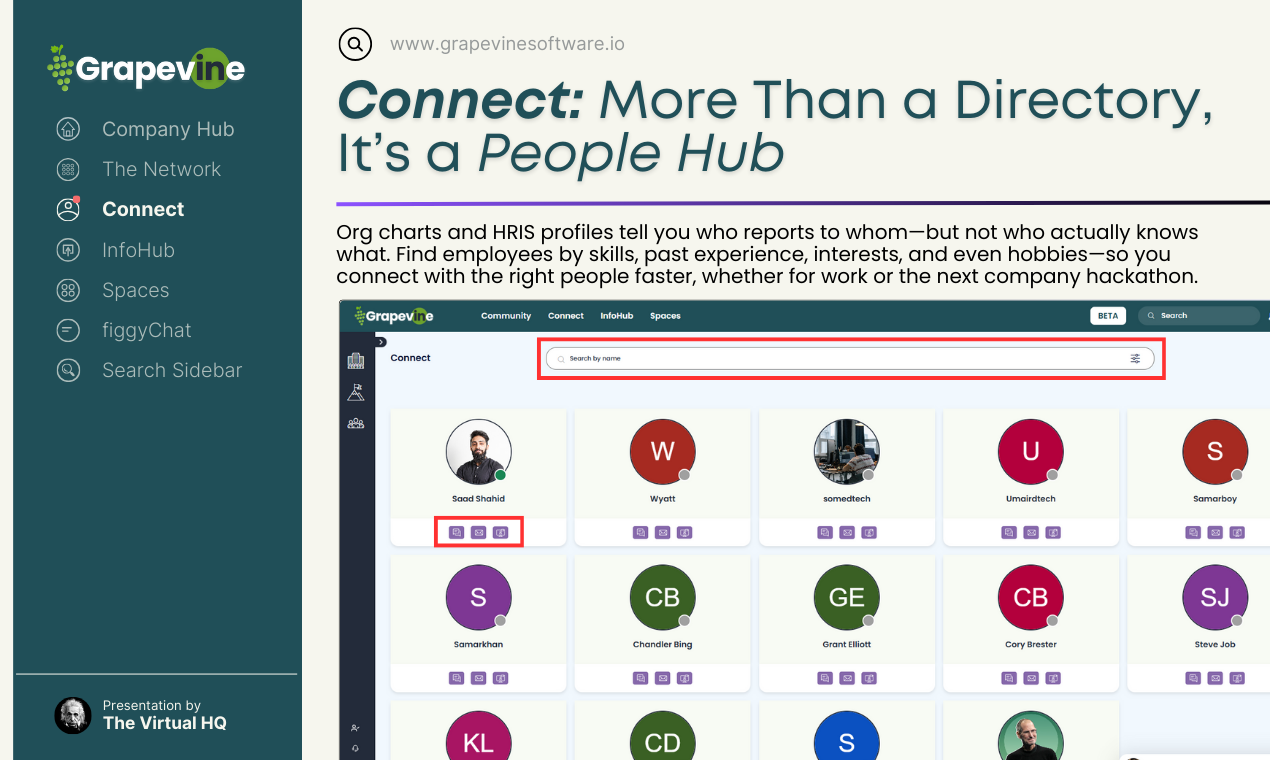
Task: Go to InfoHub in the left sidebar
Action: 115,250
